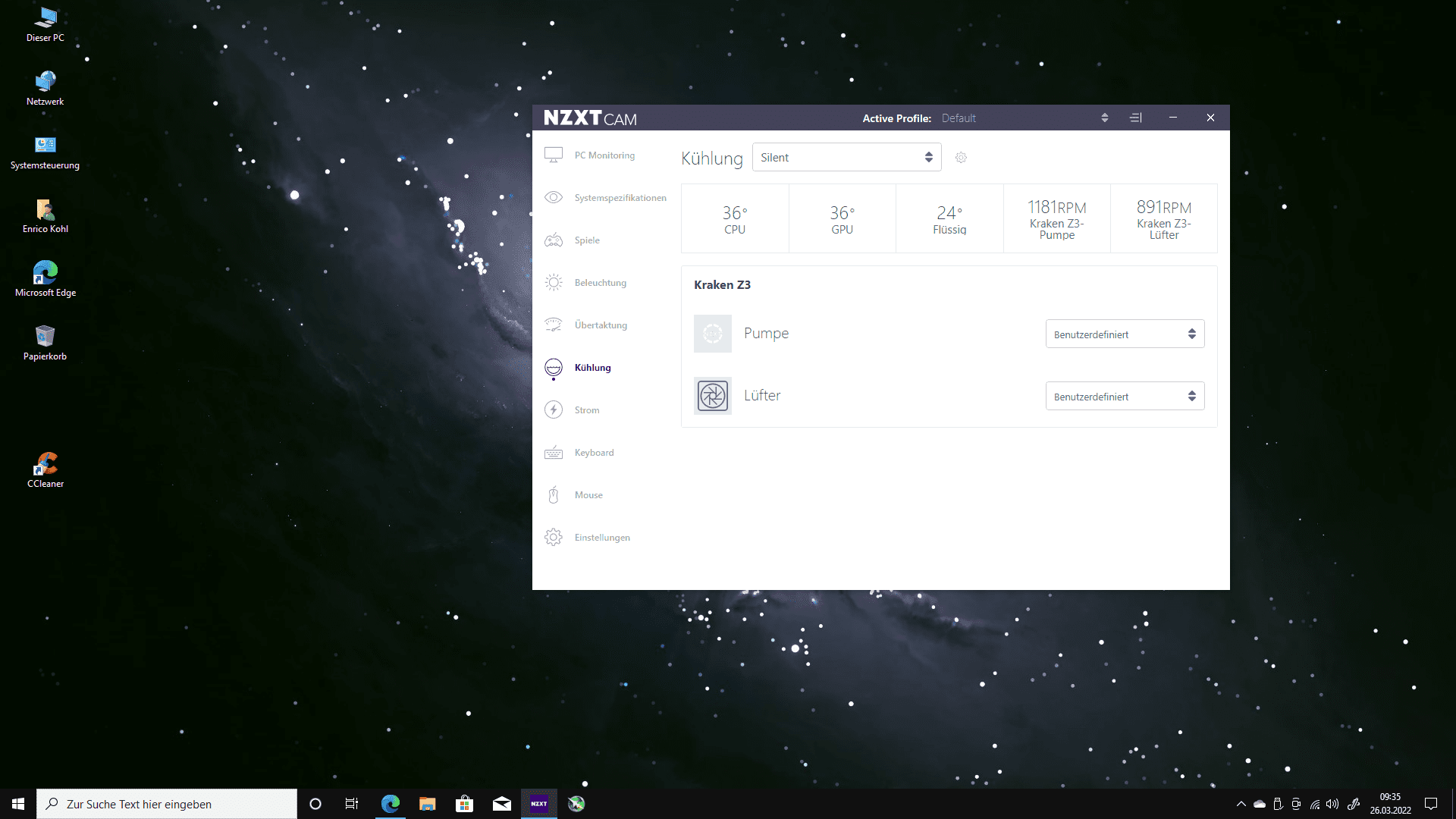Screen dimensions: 1456x819
Task: Click the PC Monitoring monitor icon
Action: coord(554,155)
